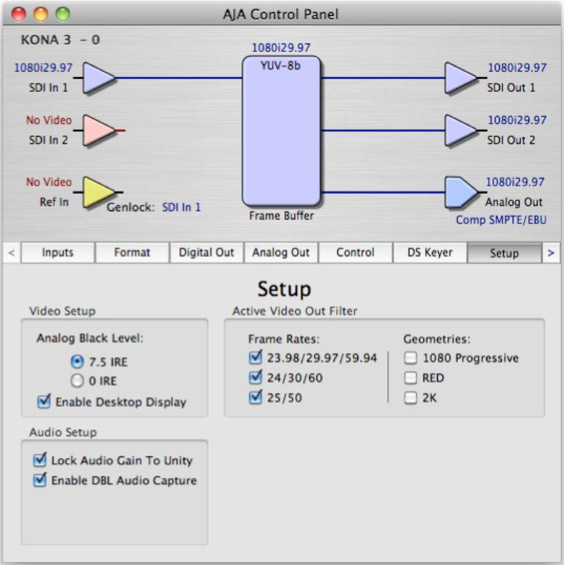This screenshot has height=565, width=564.
Task: Click the No Video label for Ref In
Action: [x=49, y=182]
